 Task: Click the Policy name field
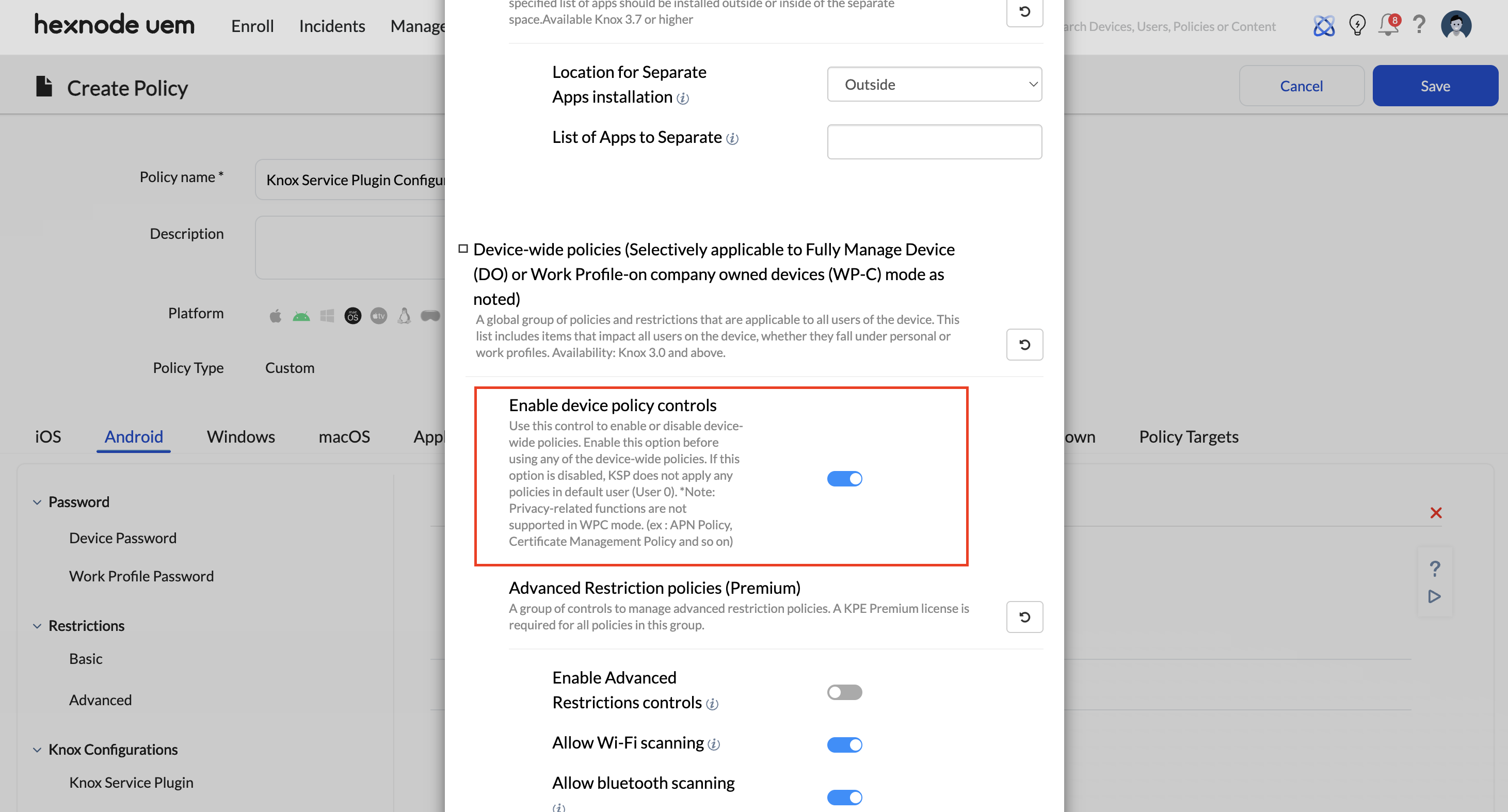point(350,180)
